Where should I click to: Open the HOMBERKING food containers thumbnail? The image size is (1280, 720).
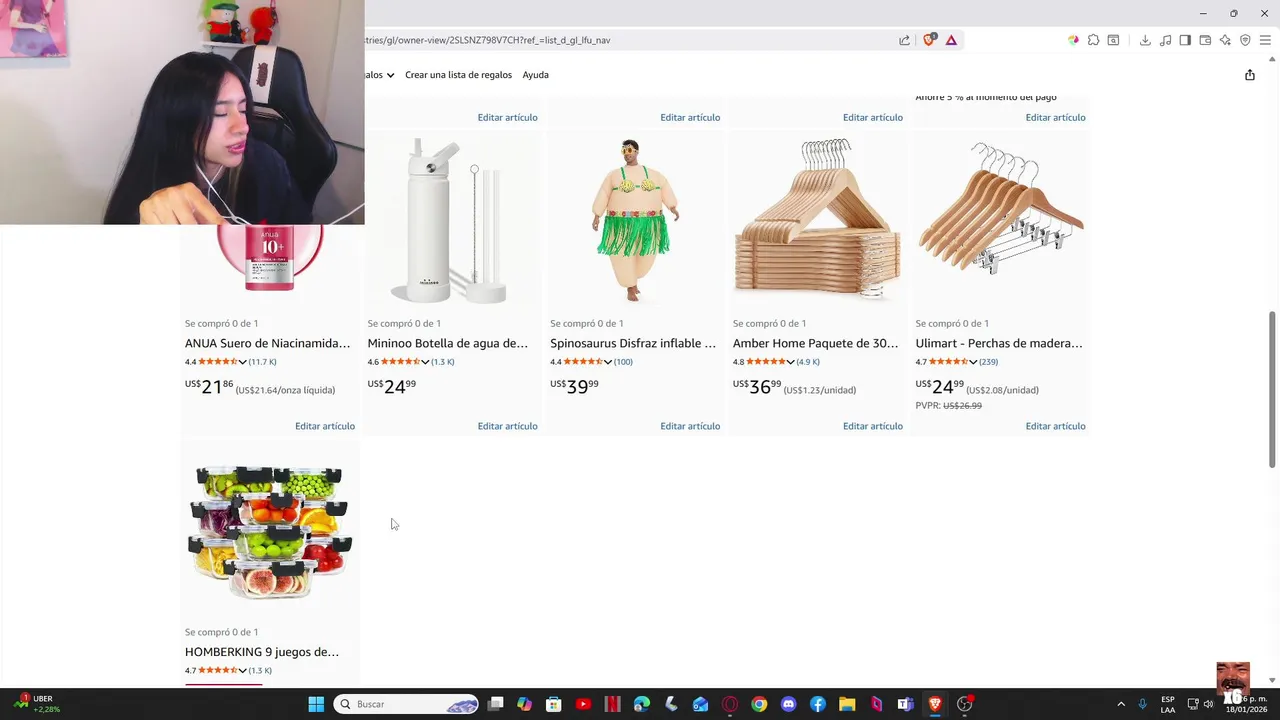[x=270, y=532]
